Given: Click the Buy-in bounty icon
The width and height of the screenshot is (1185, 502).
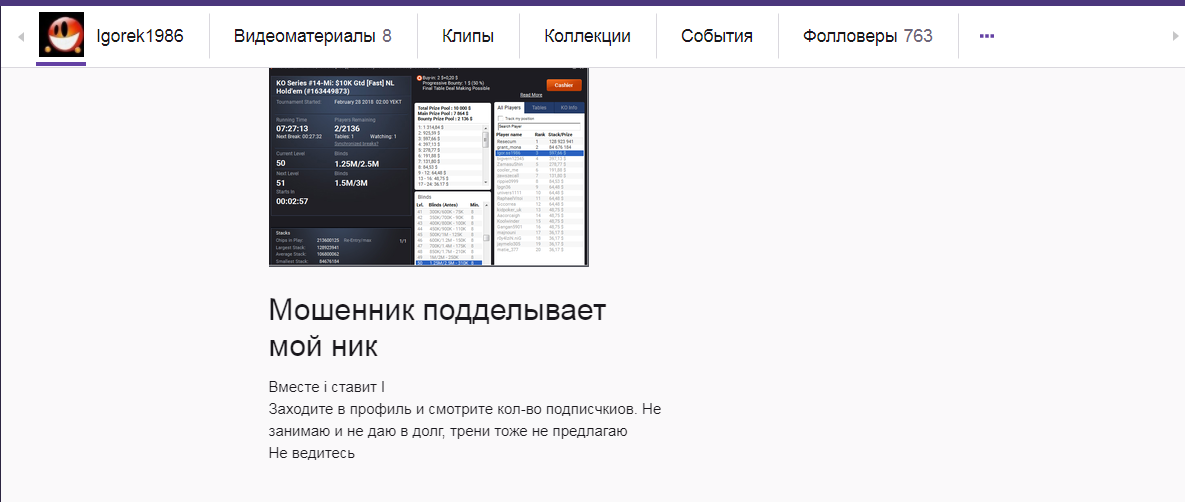Looking at the screenshot, I should [419, 77].
